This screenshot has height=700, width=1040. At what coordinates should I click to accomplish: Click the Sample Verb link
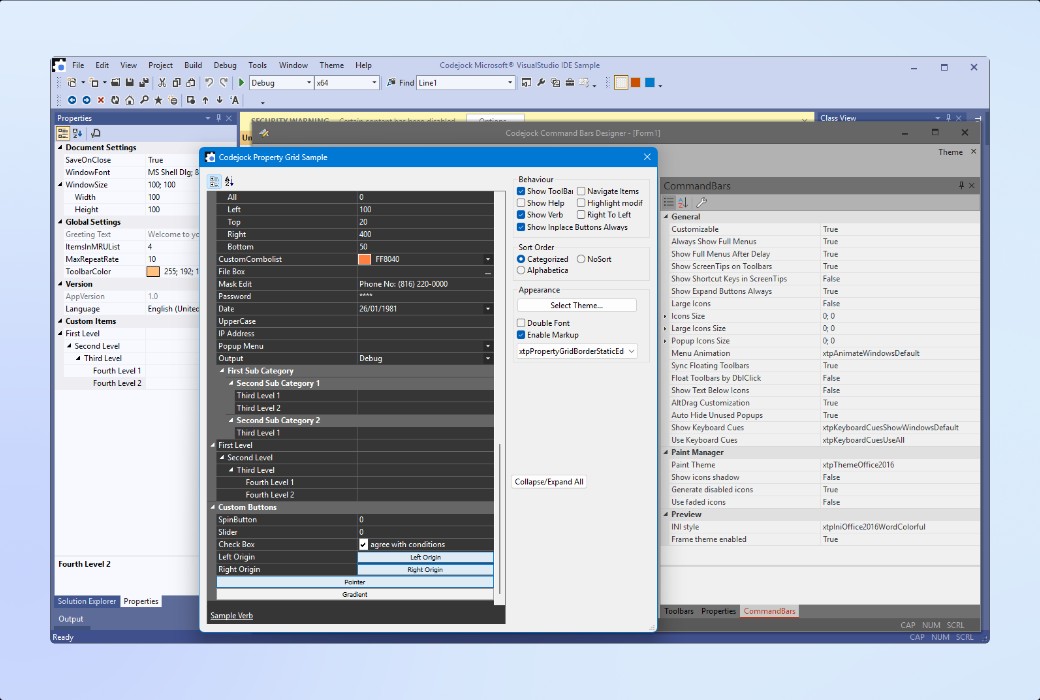[231, 616]
